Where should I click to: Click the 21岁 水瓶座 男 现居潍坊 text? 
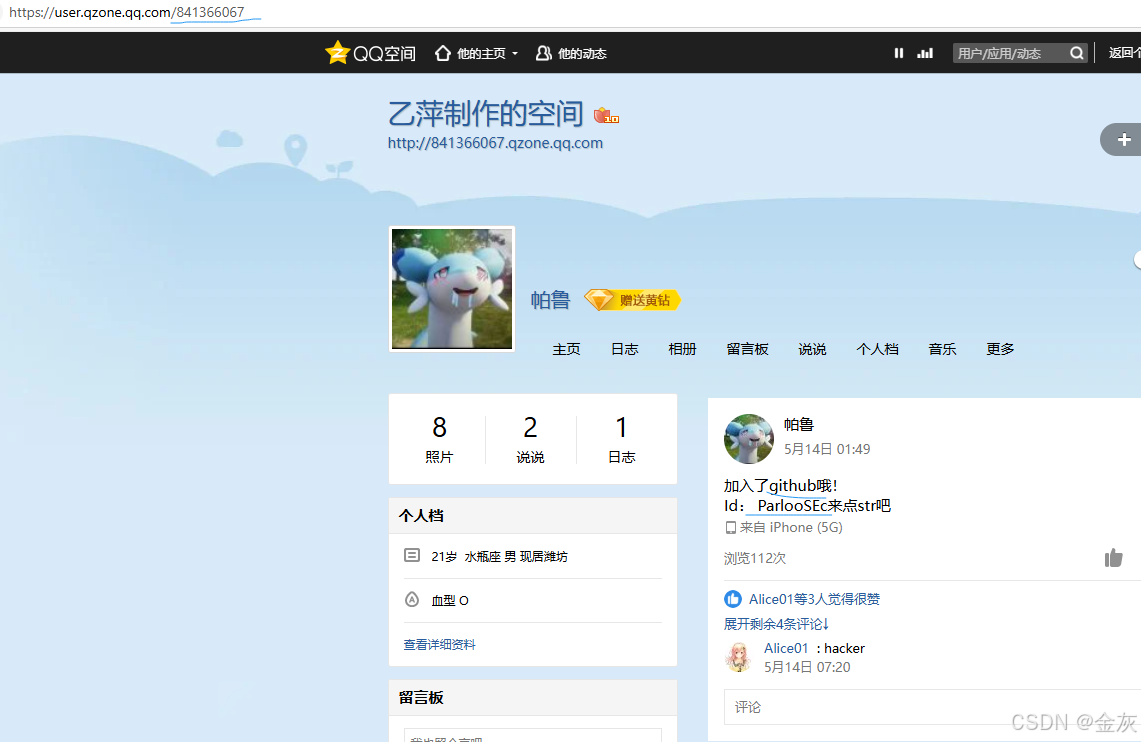pyautogui.click(x=499, y=556)
